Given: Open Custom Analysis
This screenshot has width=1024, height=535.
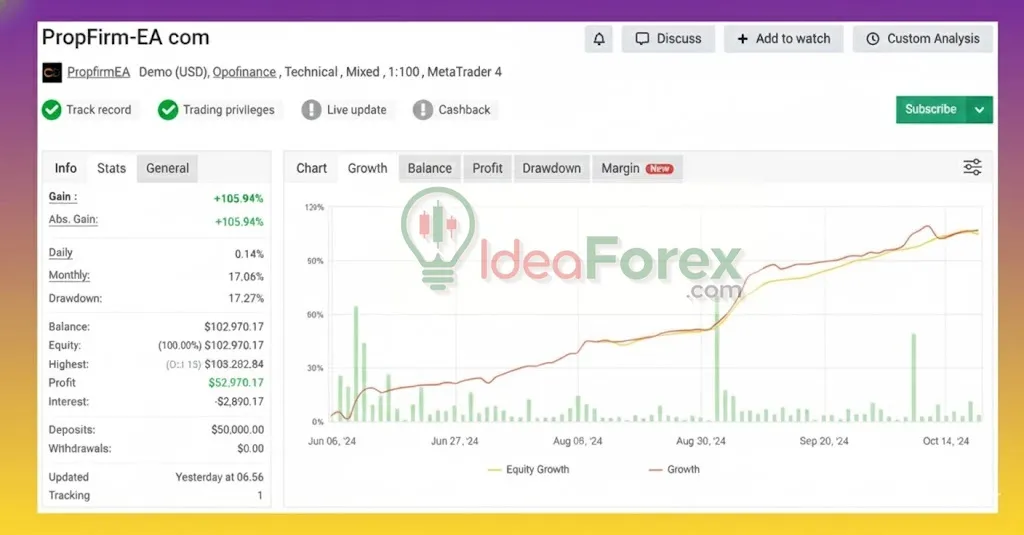Looking at the screenshot, I should coord(922,39).
